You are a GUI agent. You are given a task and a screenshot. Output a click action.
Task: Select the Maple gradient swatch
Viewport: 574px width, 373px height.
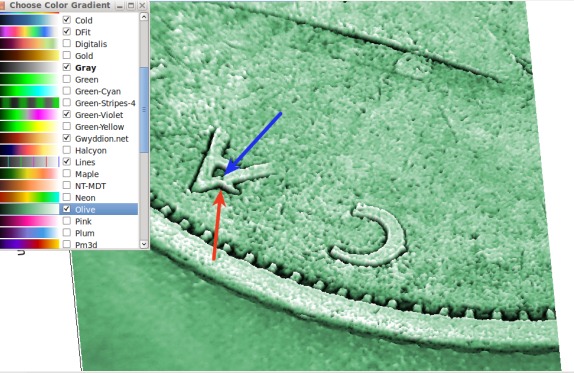click(29, 174)
